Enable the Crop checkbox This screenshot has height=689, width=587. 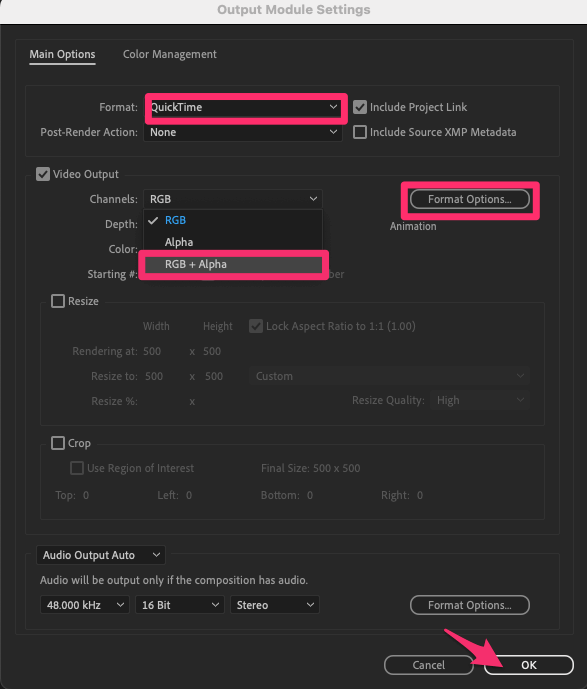[x=58, y=443]
